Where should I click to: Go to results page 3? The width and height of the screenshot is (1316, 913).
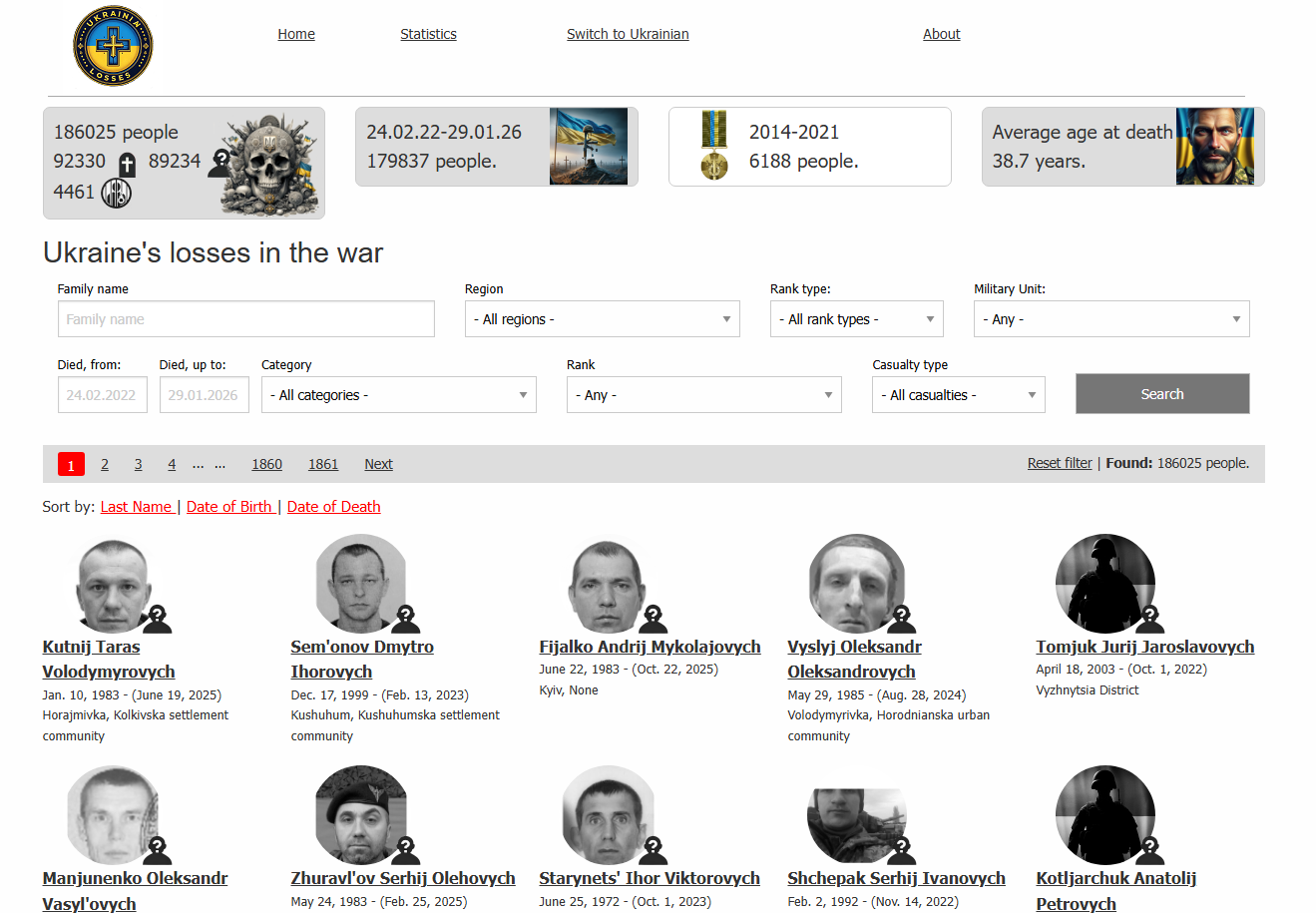coord(139,464)
